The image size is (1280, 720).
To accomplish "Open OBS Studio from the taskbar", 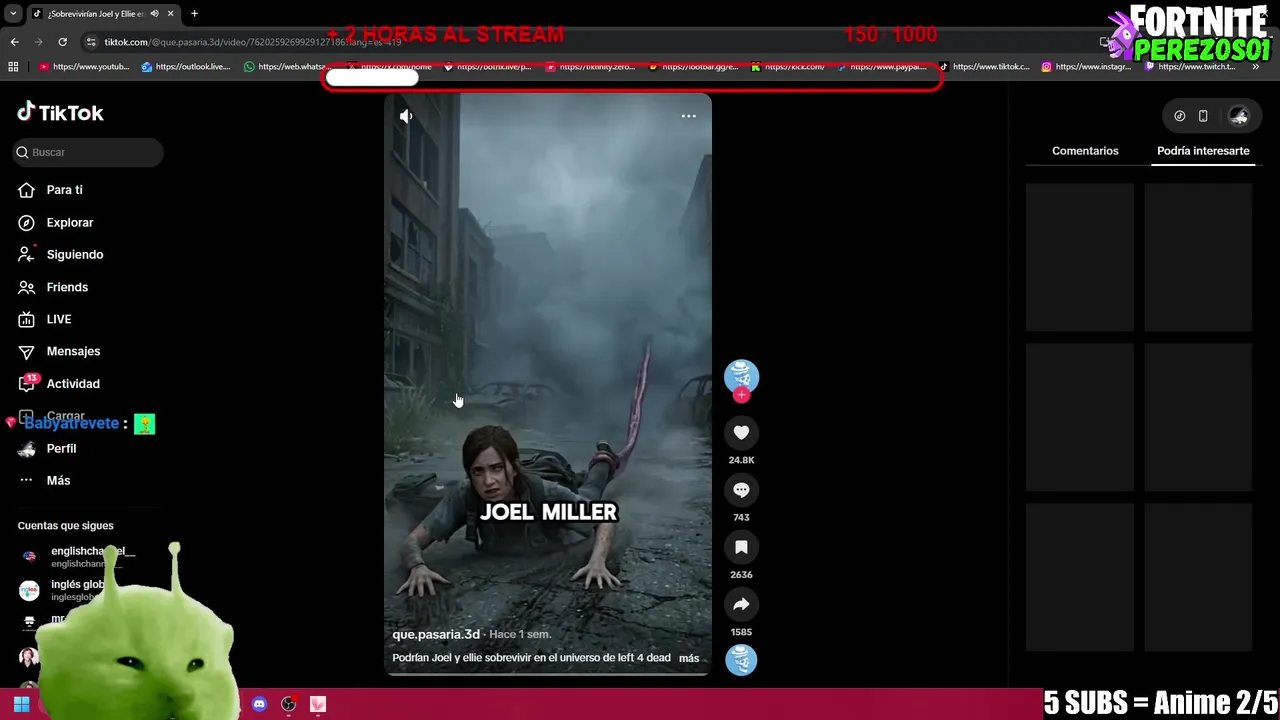I will 289,704.
